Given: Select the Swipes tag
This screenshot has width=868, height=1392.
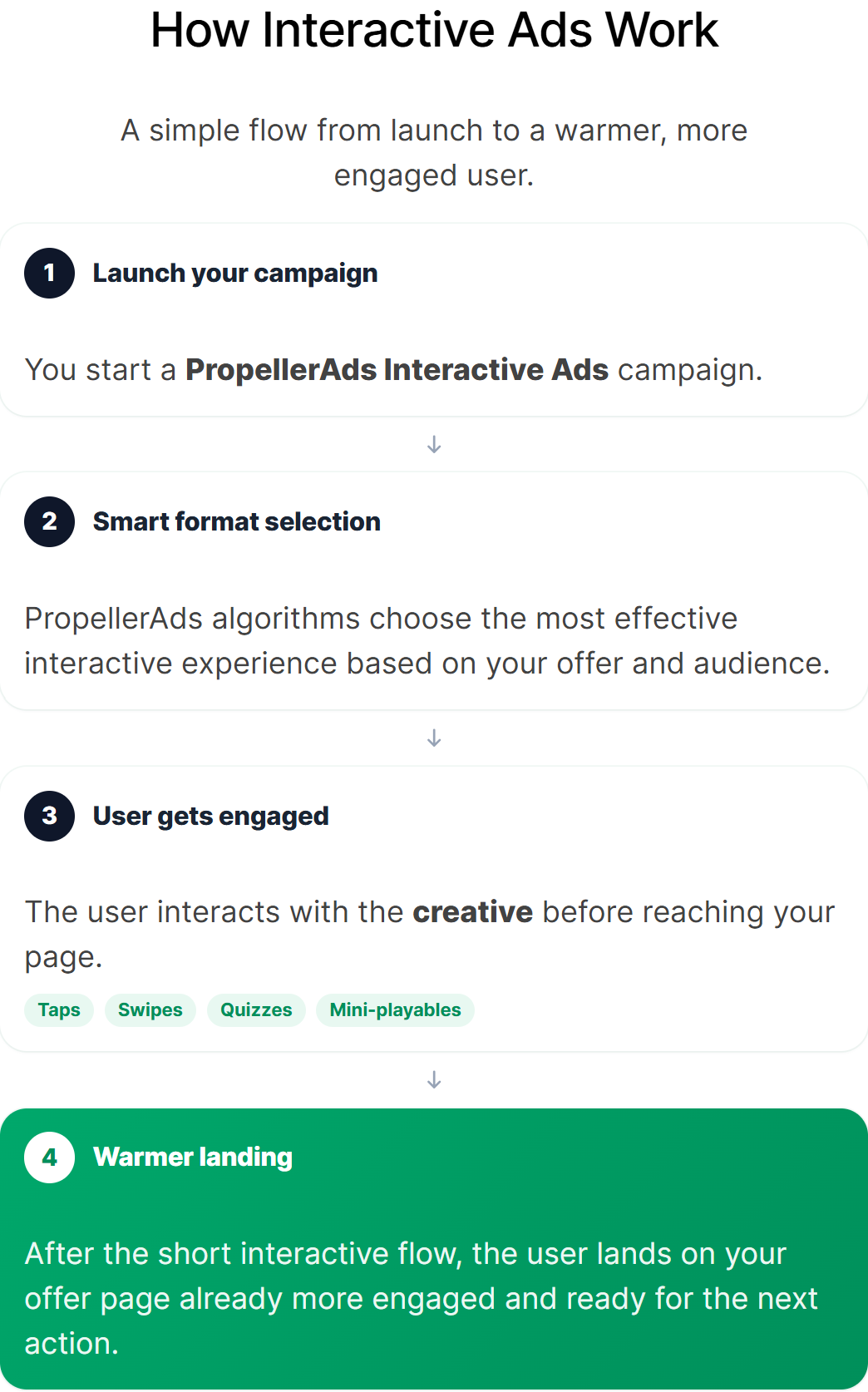Looking at the screenshot, I should [x=150, y=1010].
